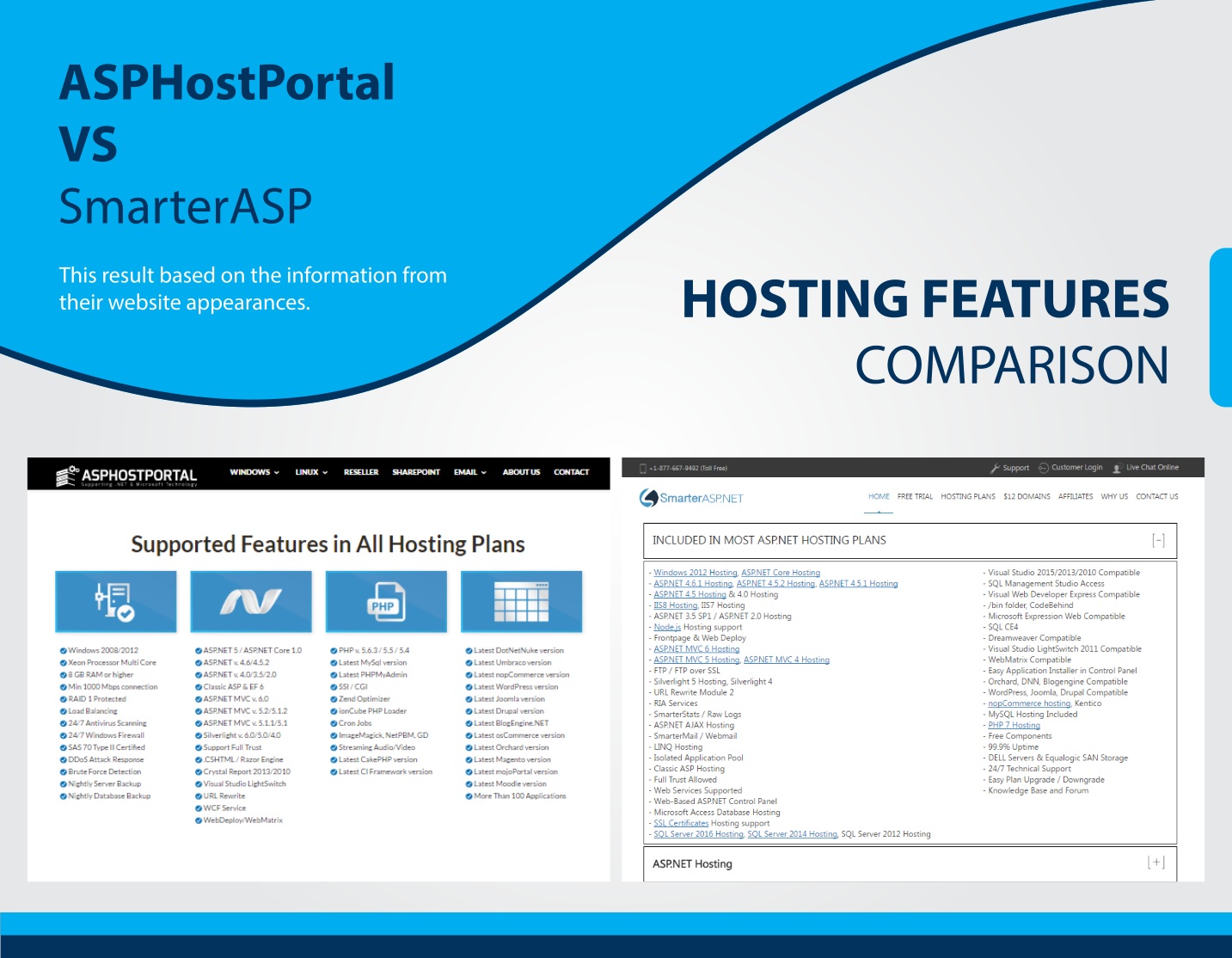Open the EMAIL dropdown menu
This screenshot has height=958, width=1232.
click(x=470, y=472)
